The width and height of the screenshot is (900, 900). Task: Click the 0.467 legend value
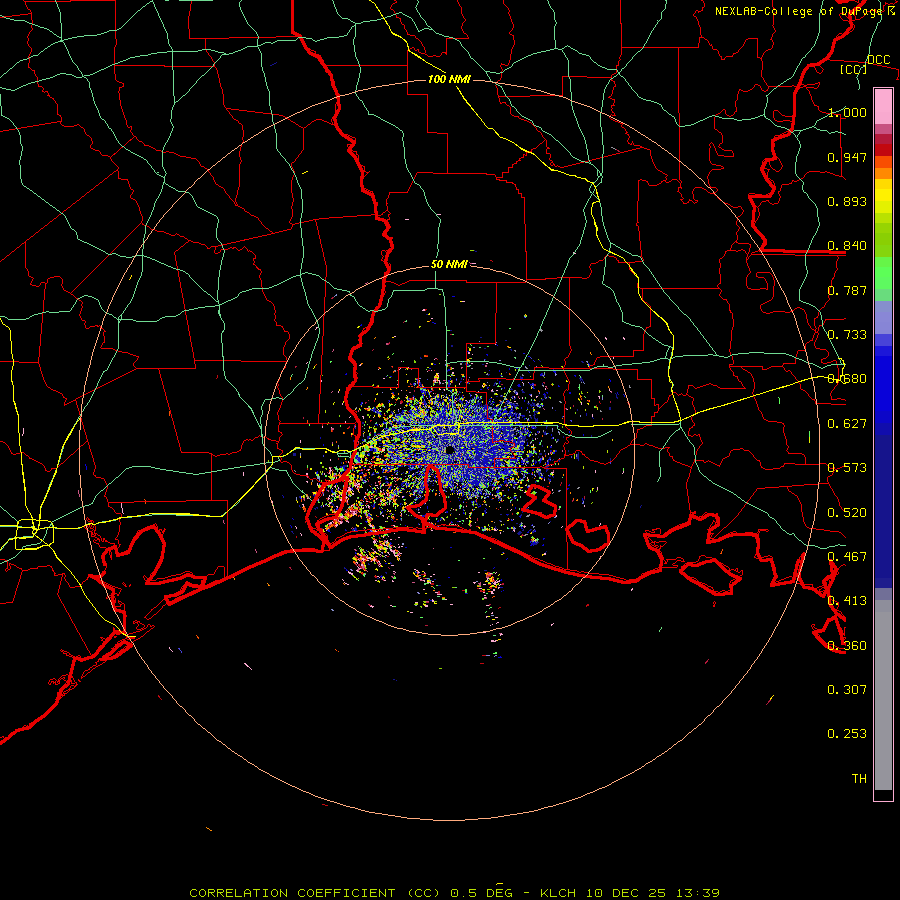click(847, 557)
